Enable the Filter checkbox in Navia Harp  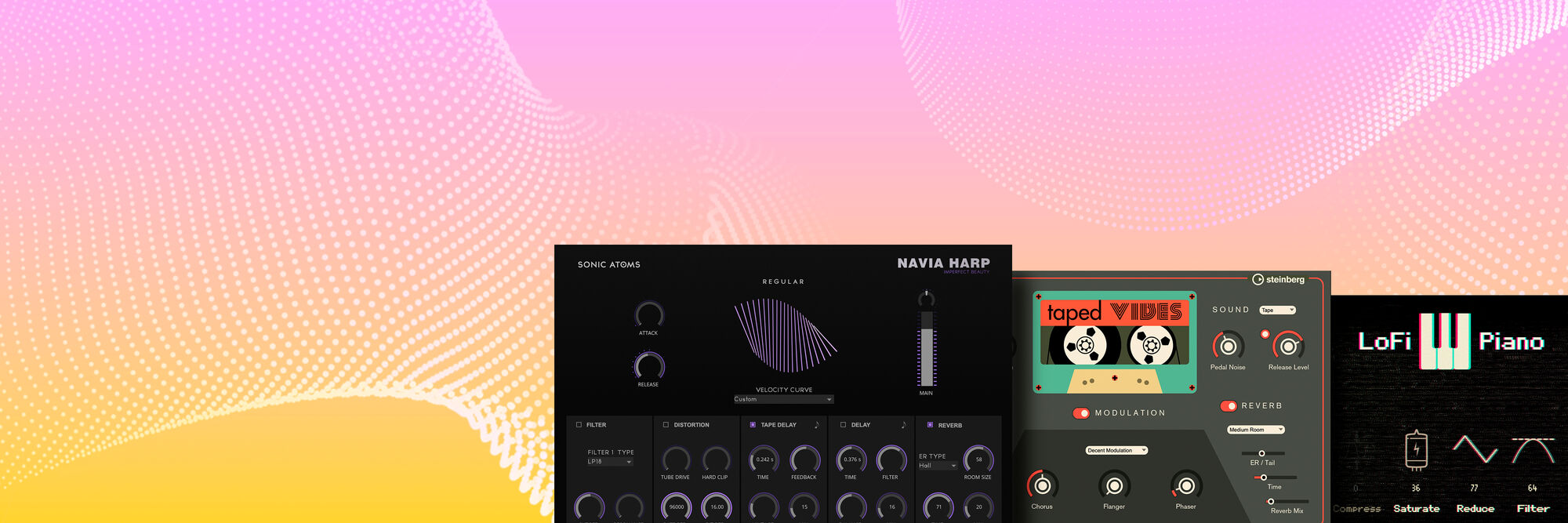579,425
